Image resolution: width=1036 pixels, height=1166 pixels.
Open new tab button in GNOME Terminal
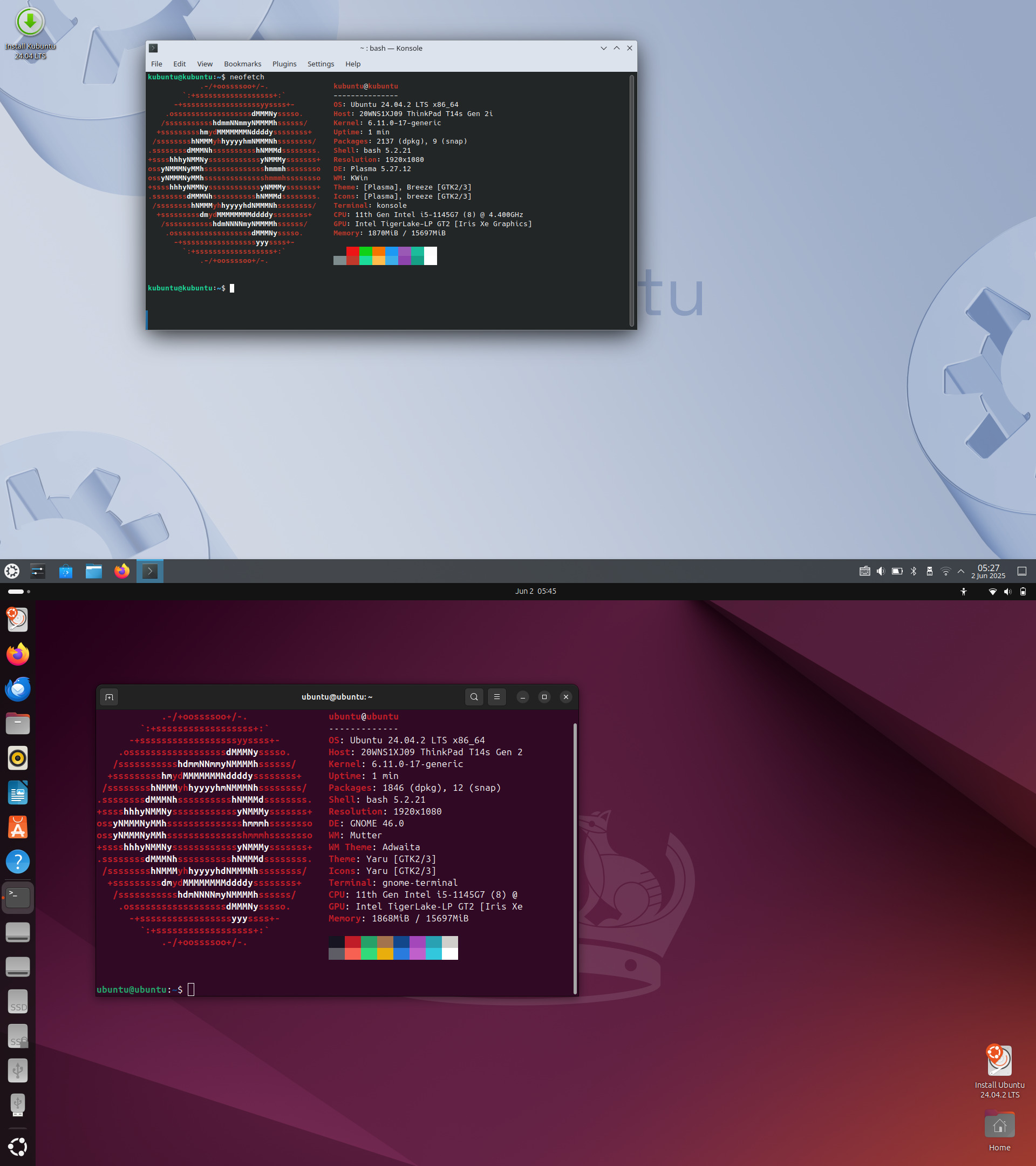click(109, 697)
